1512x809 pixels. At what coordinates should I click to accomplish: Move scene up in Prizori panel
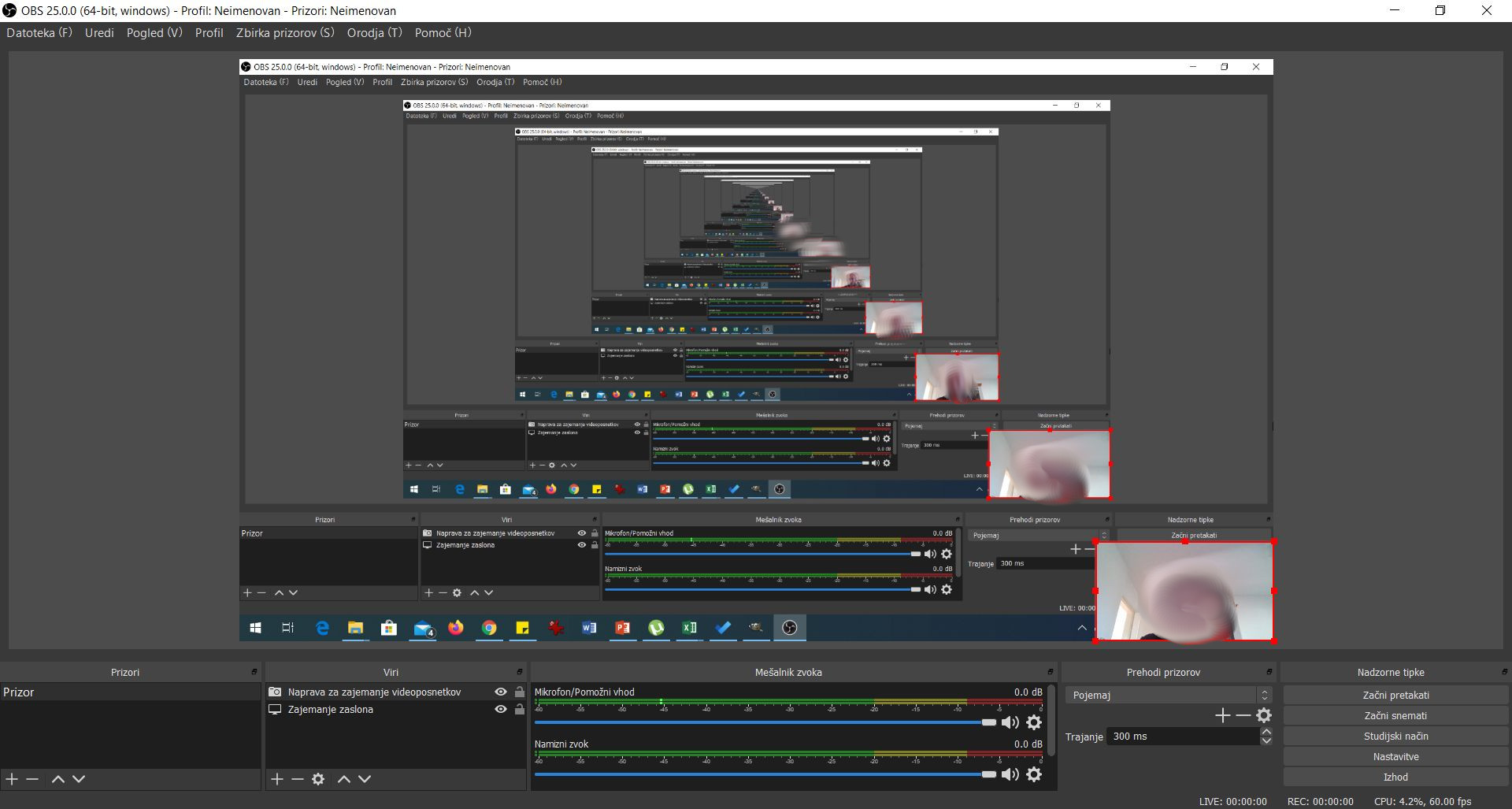click(x=57, y=779)
